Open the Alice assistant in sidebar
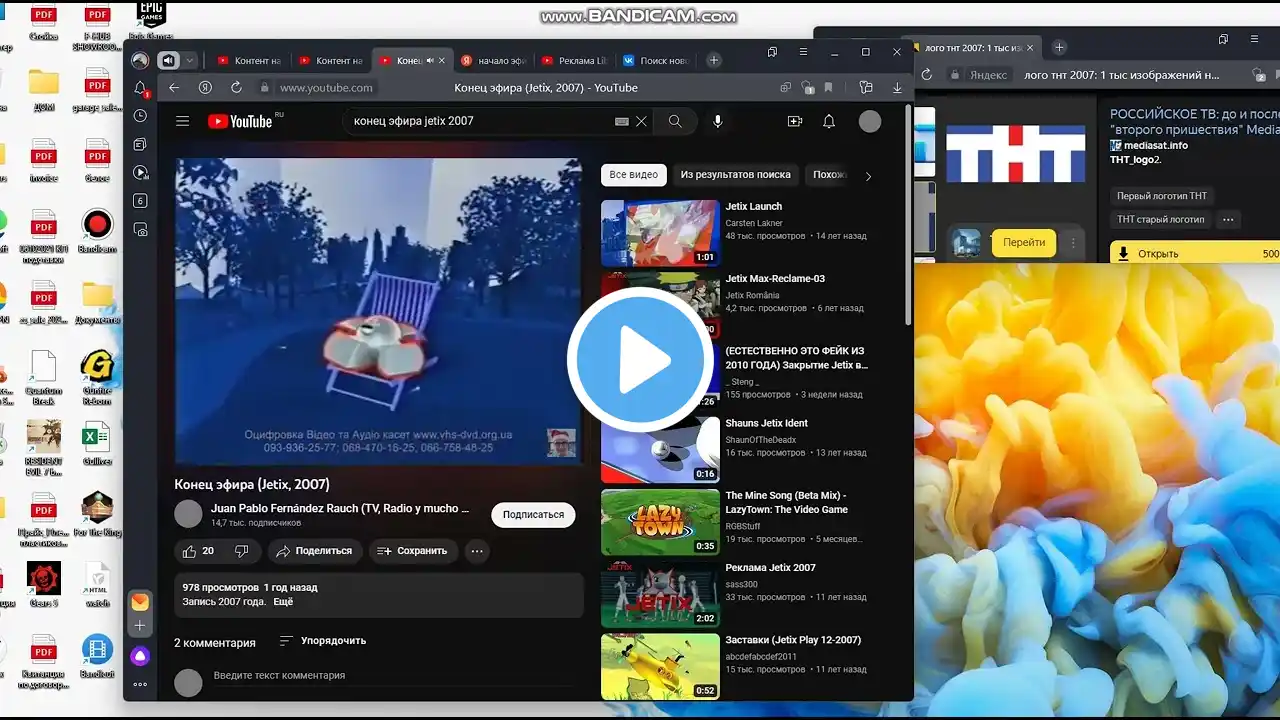Viewport: 1280px width, 720px height. (140, 655)
